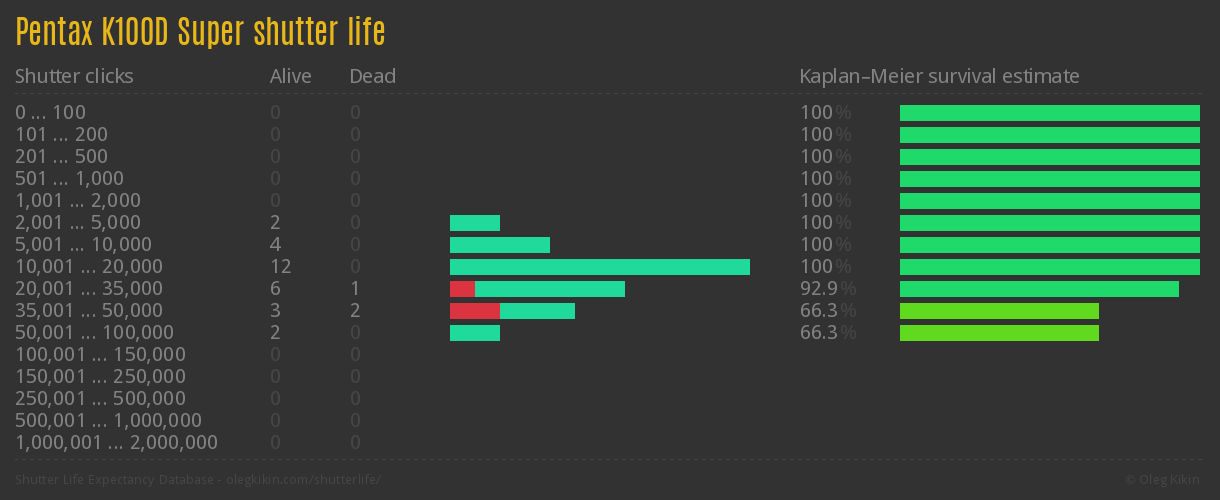Screen dimensions: 1220x500
Task: Click the long teal bar for 10,001–20,000 clicks
Action: coord(600,267)
